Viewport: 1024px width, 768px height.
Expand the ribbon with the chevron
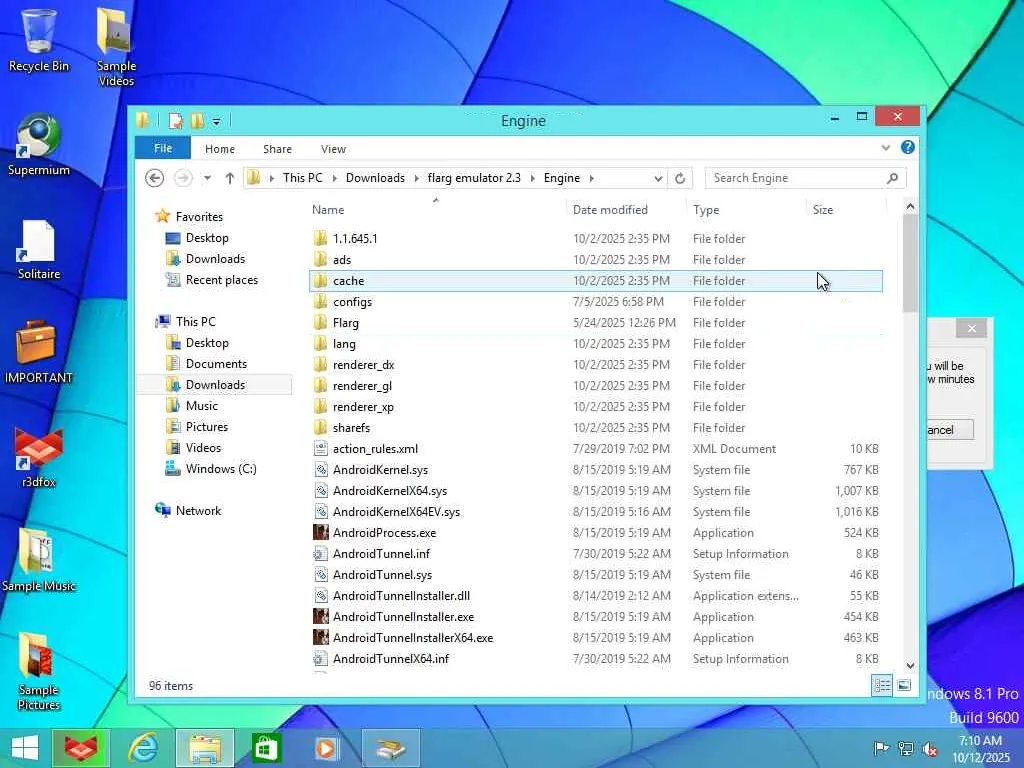[886, 148]
